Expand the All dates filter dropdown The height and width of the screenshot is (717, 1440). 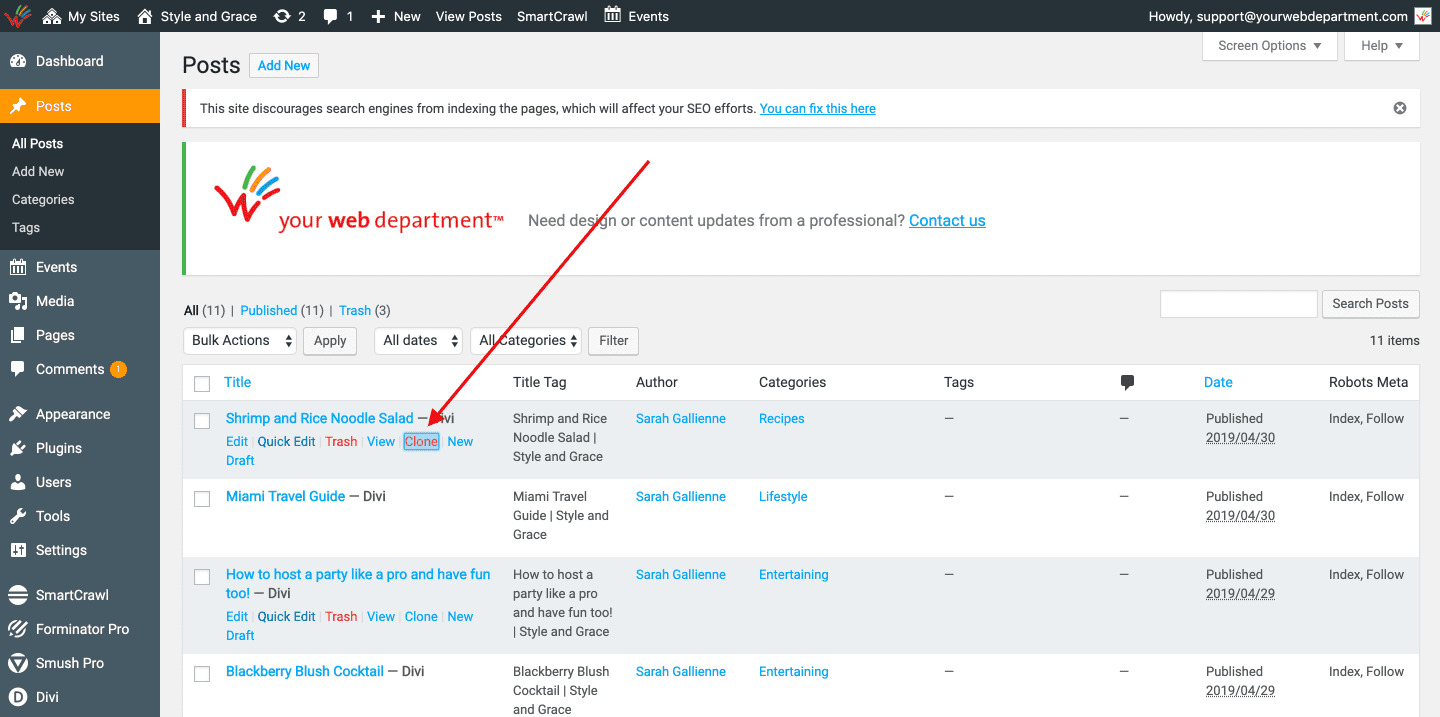click(x=418, y=341)
